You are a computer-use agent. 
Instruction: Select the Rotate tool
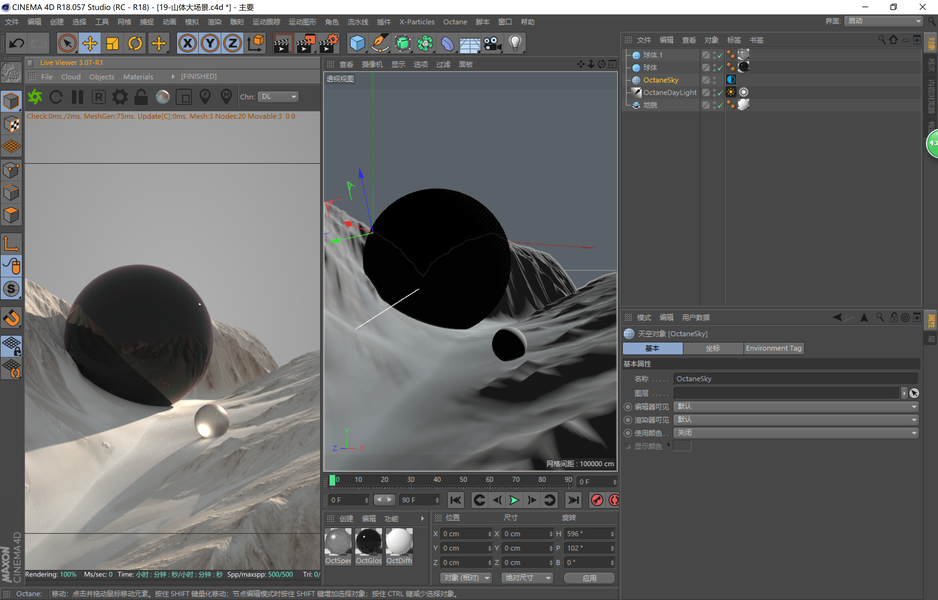pyautogui.click(x=135, y=43)
